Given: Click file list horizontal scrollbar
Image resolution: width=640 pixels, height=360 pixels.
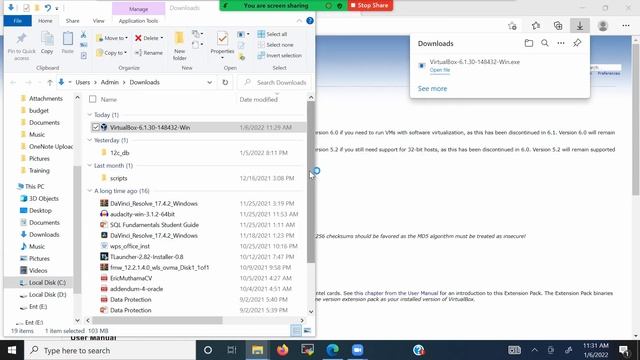Looking at the screenshot, I should point(157,320).
